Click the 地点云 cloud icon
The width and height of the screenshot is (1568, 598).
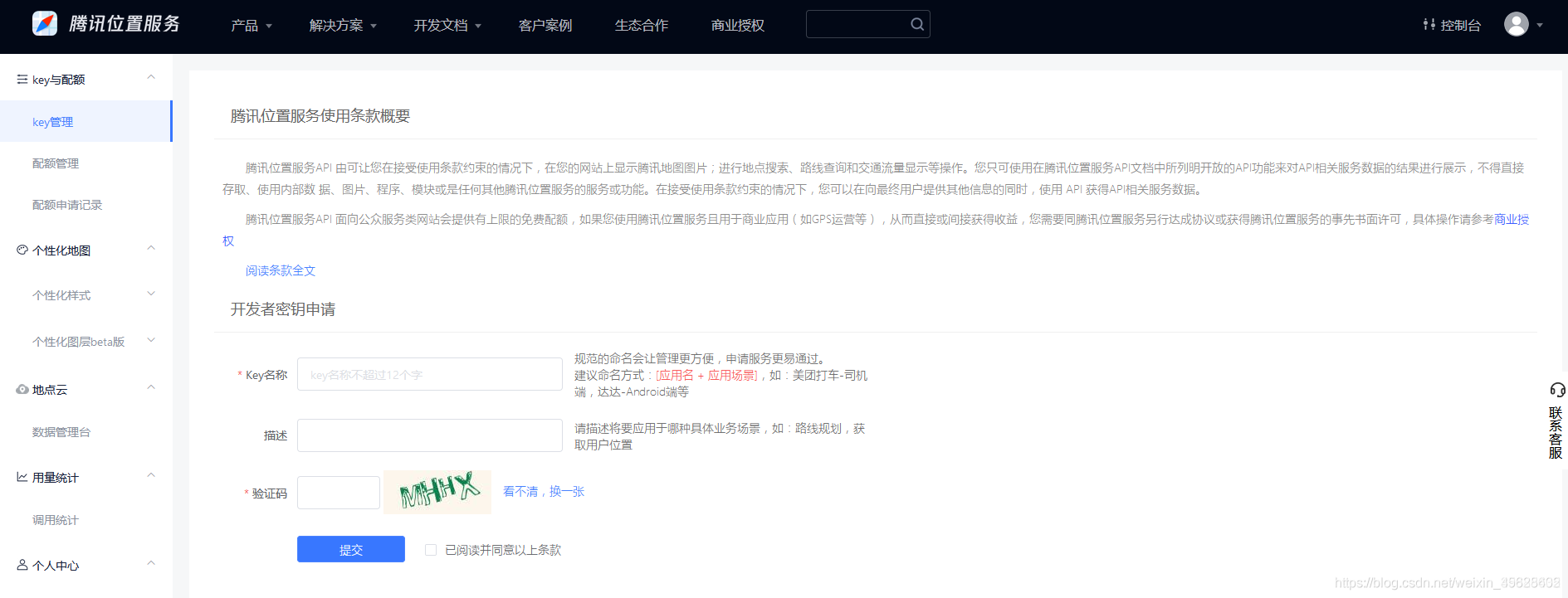(x=22, y=389)
